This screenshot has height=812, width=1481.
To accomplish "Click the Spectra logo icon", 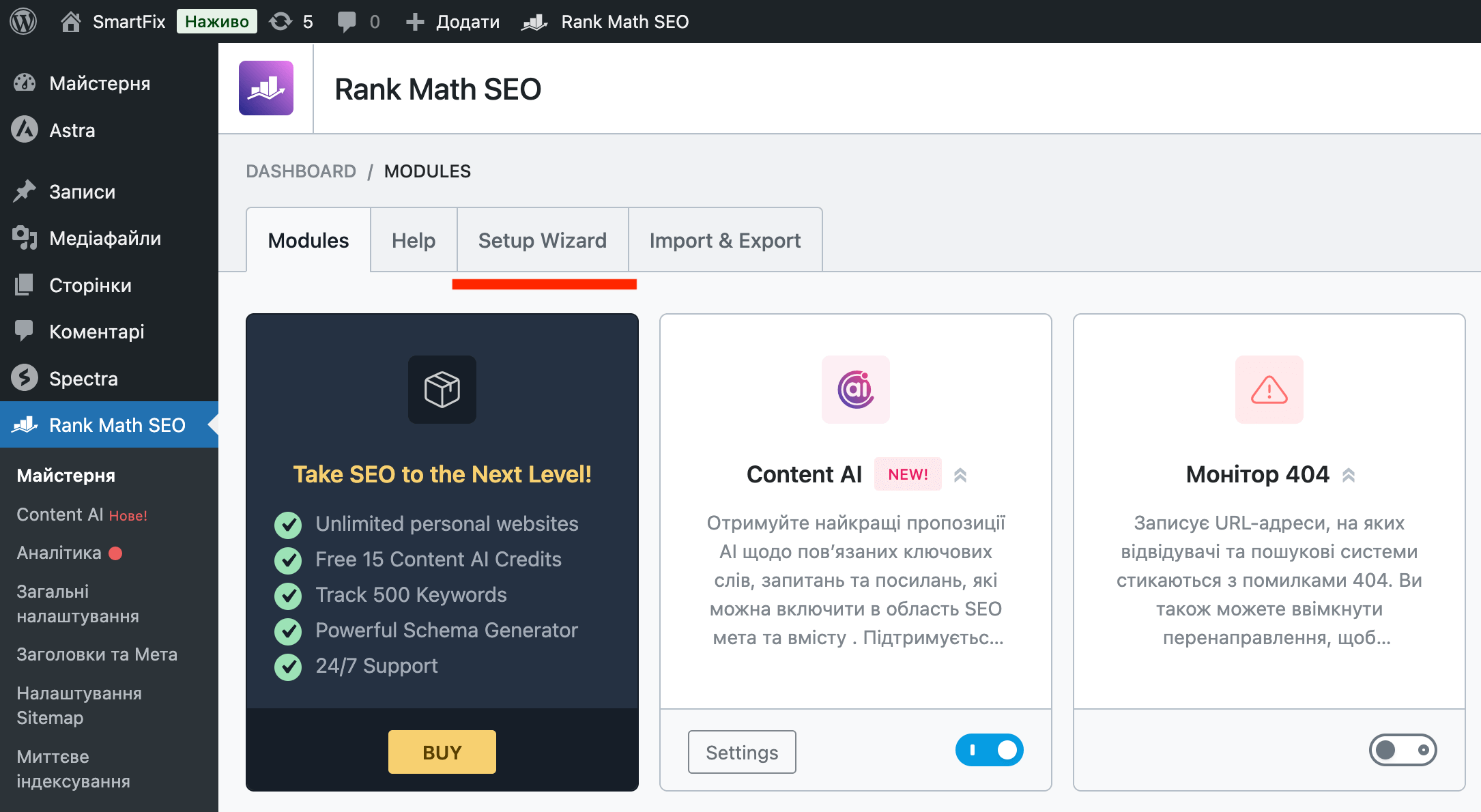I will click(x=25, y=377).
